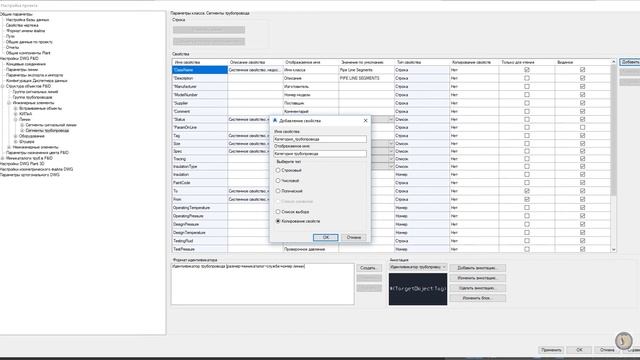
Task: Click the properties table scroll-up arrow
Action: point(613,62)
